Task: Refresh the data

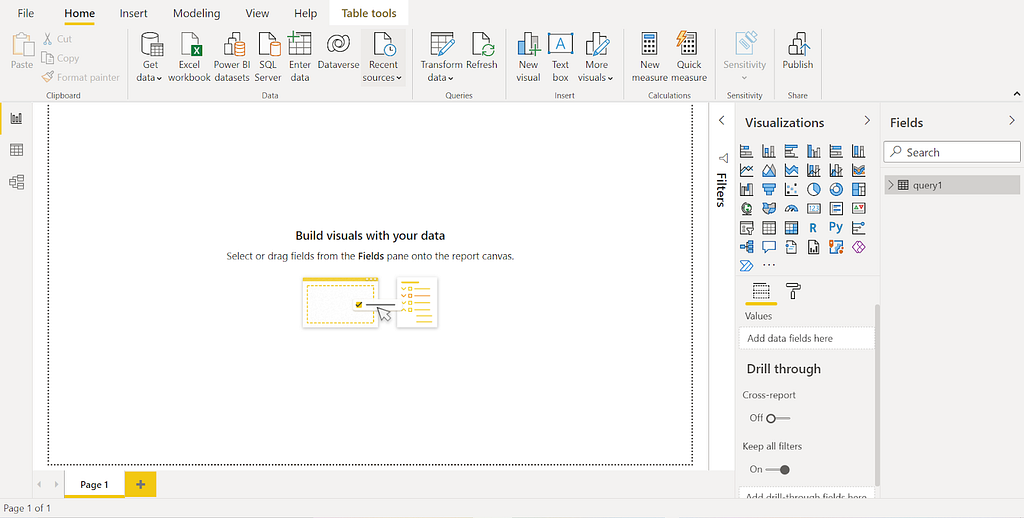Action: tap(482, 51)
